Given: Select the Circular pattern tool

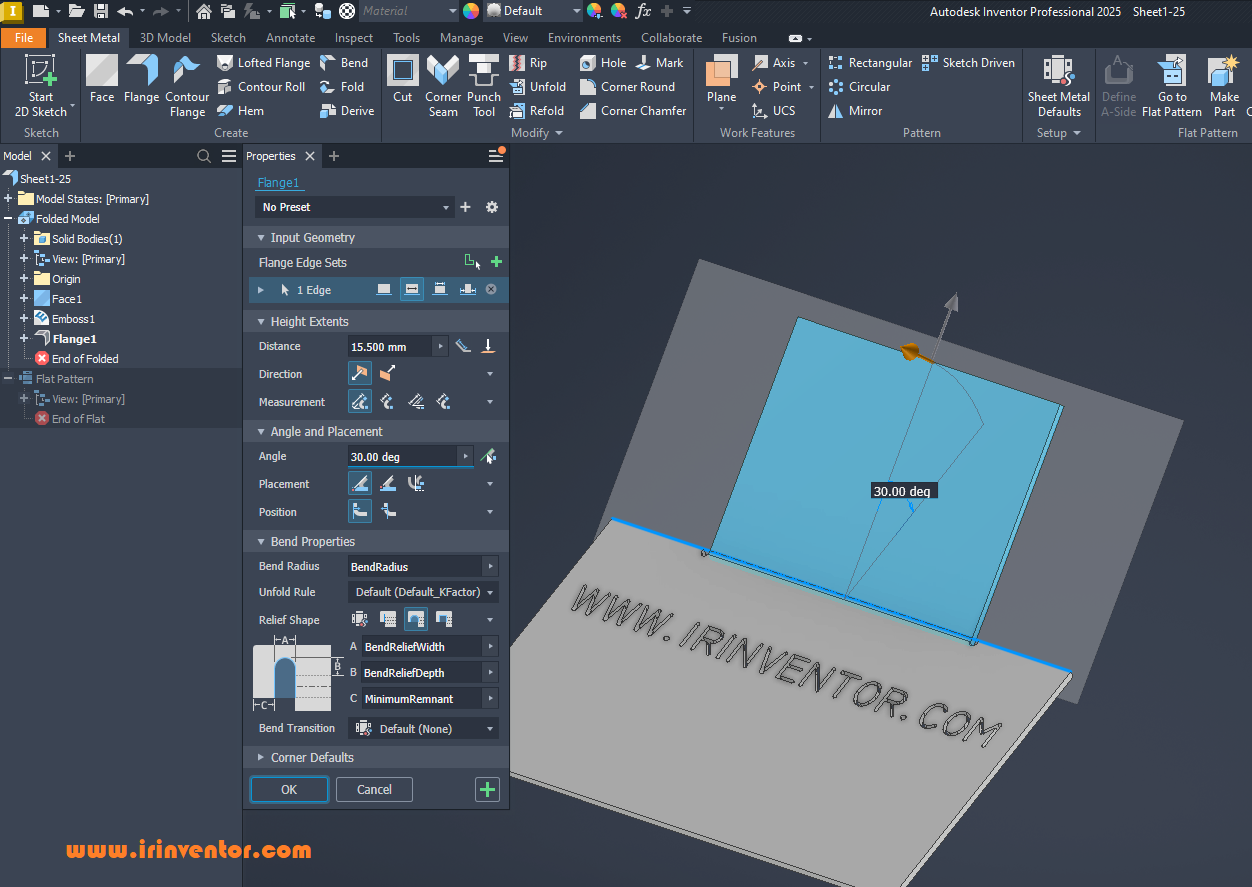Looking at the screenshot, I should (859, 86).
